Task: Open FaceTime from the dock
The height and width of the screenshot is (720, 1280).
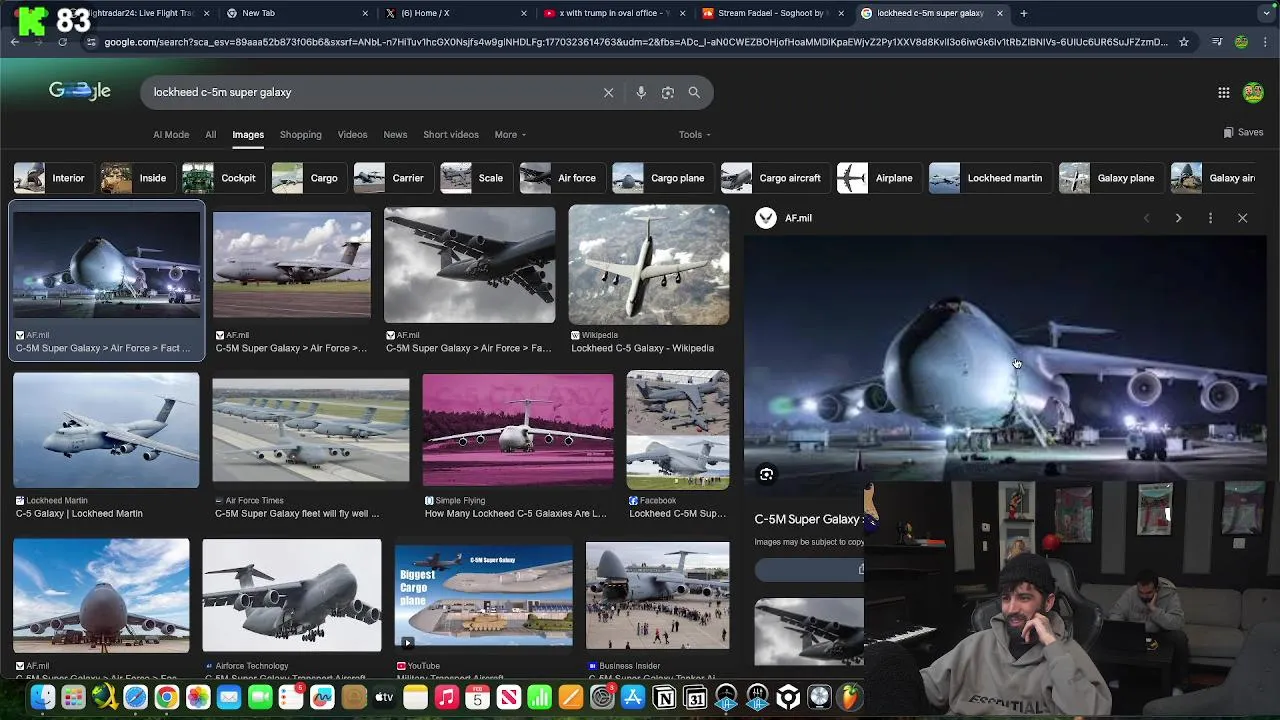Action: [x=260, y=697]
